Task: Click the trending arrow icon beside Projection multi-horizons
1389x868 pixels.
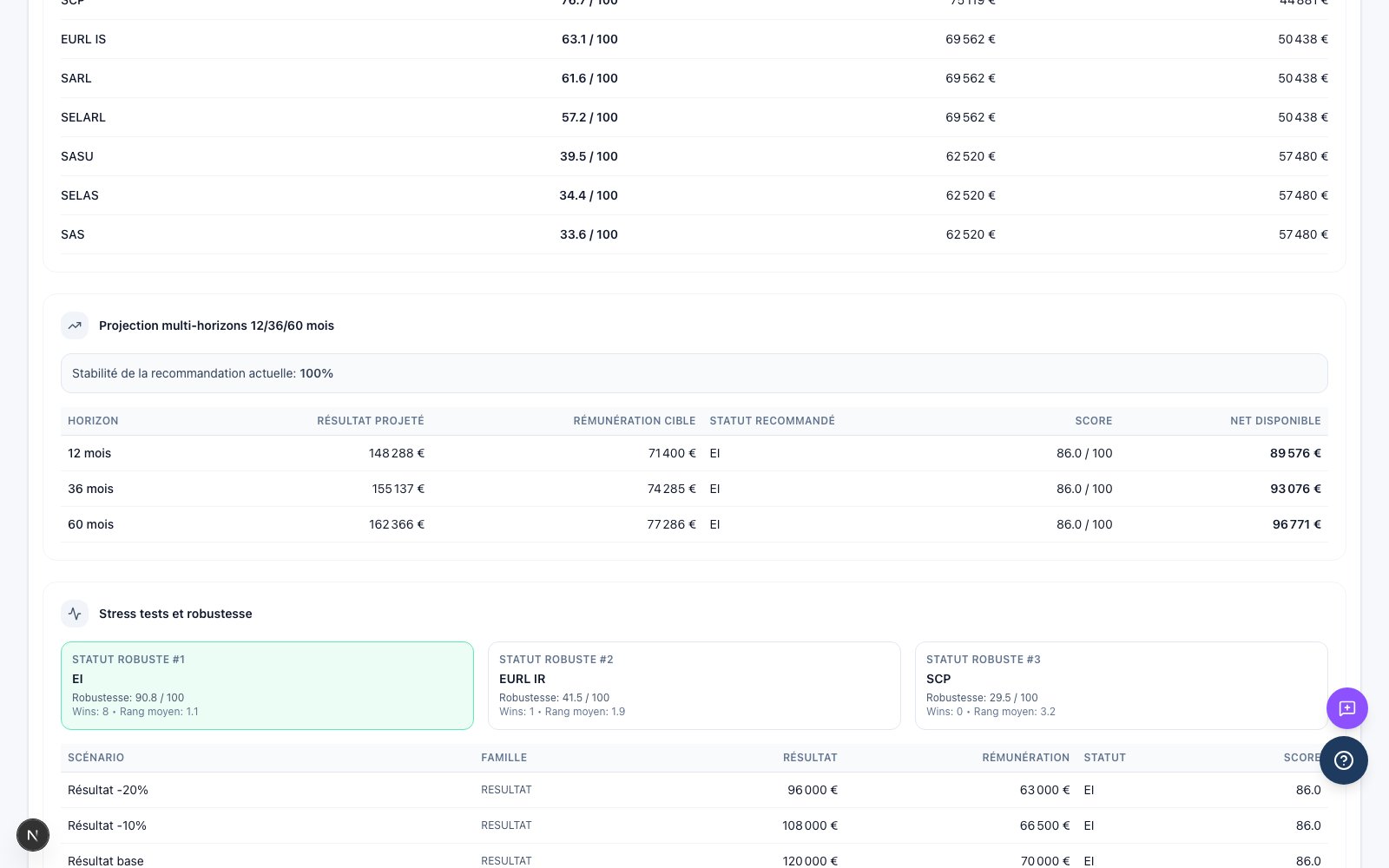Action: click(75, 325)
